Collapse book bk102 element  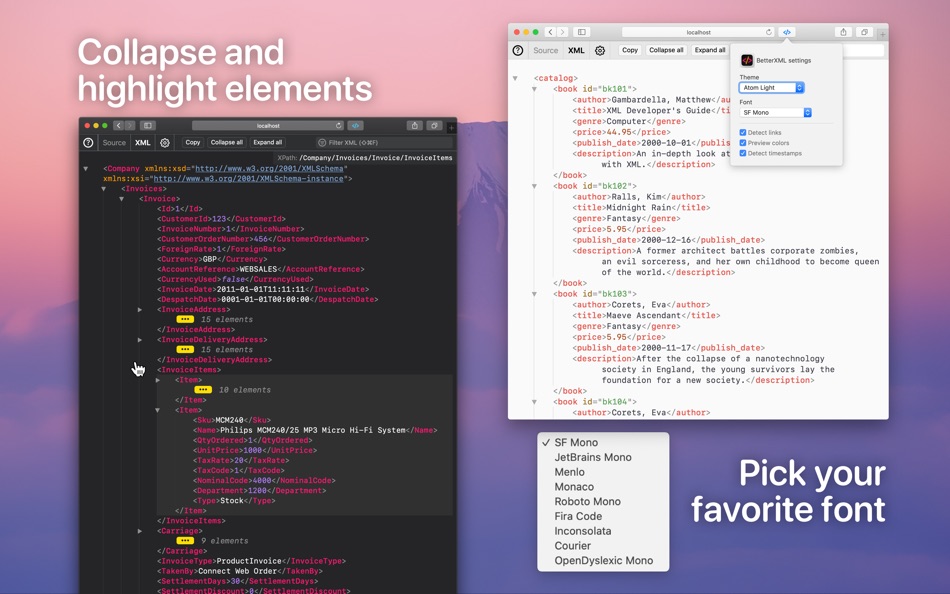click(534, 186)
